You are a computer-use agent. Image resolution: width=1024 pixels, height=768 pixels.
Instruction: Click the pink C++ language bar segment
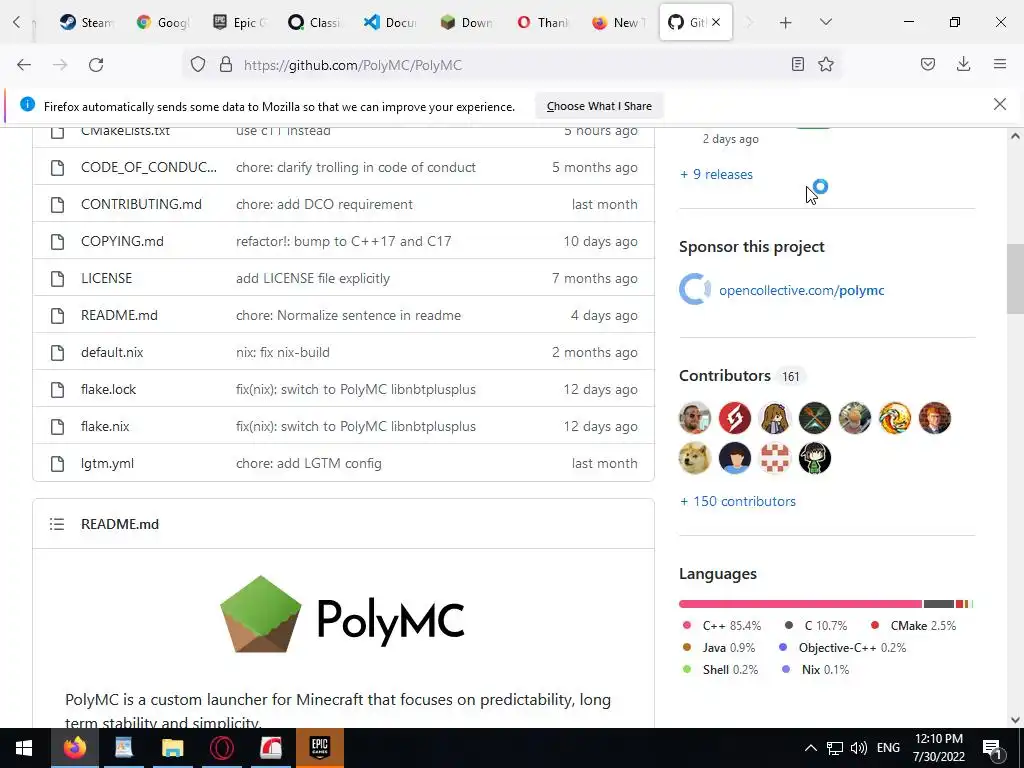801,604
